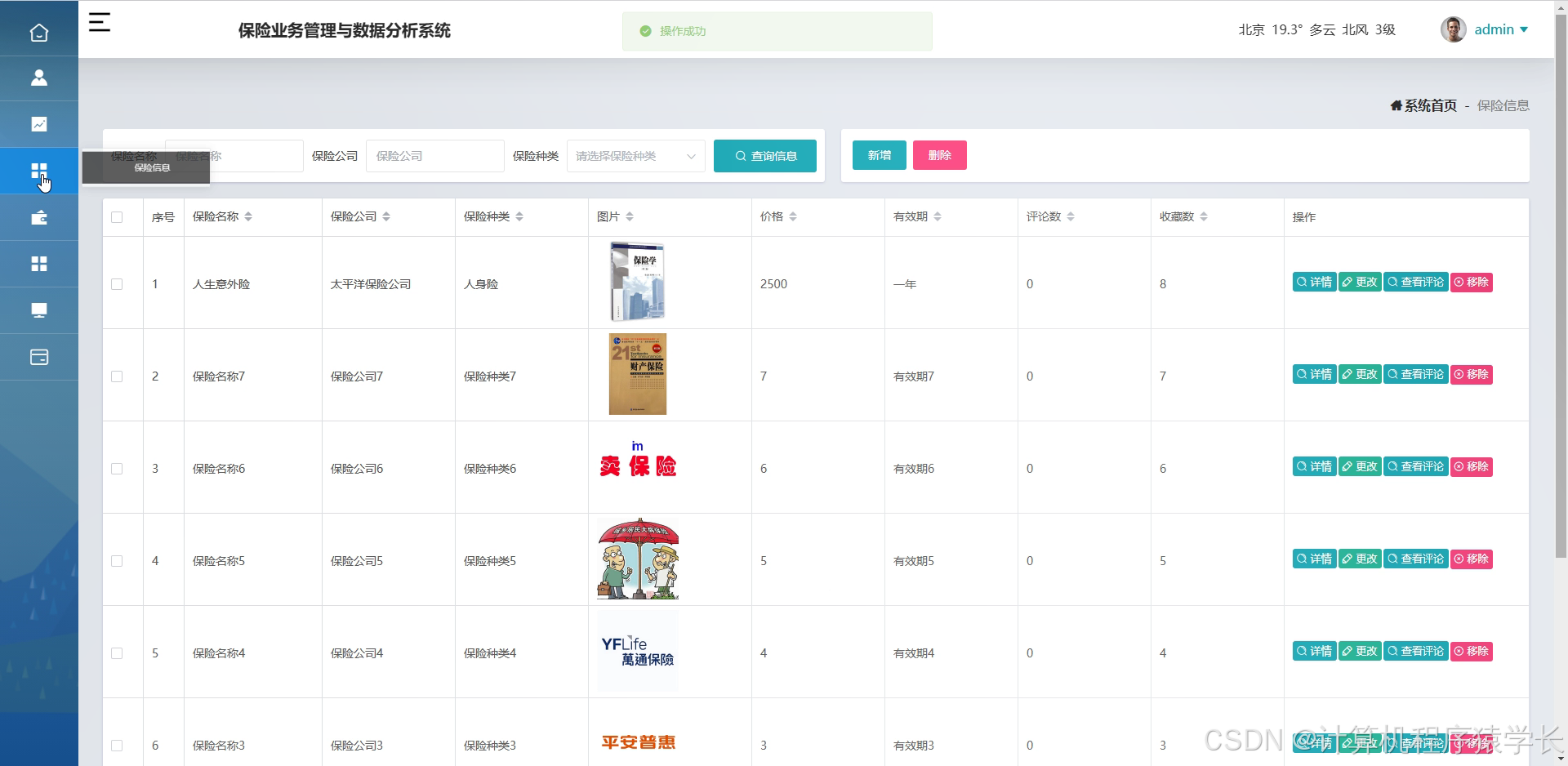Click 查看评论 for 保险名称6

[1416, 466]
